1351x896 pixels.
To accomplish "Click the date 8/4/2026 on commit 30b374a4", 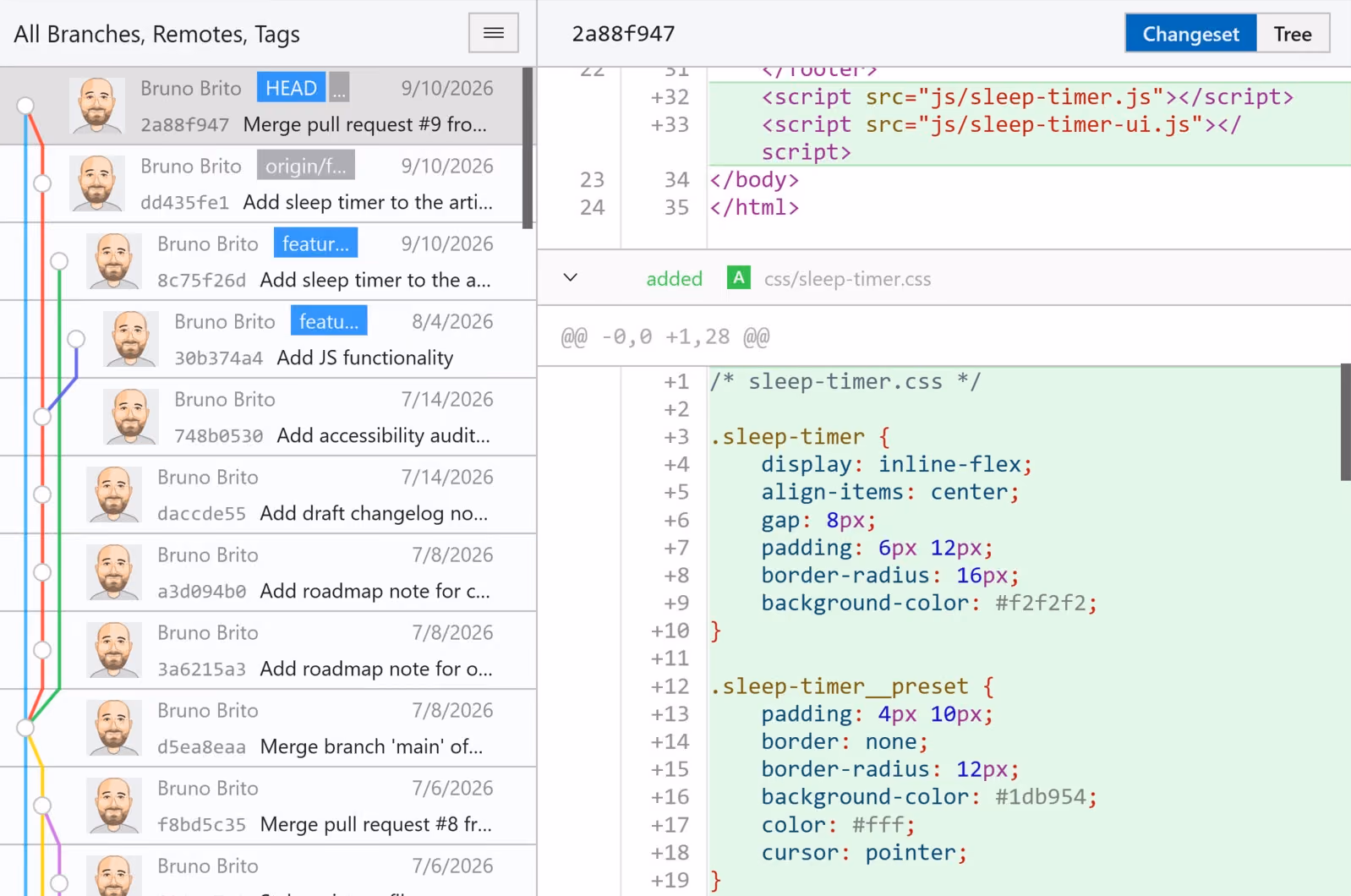I will 452,321.
